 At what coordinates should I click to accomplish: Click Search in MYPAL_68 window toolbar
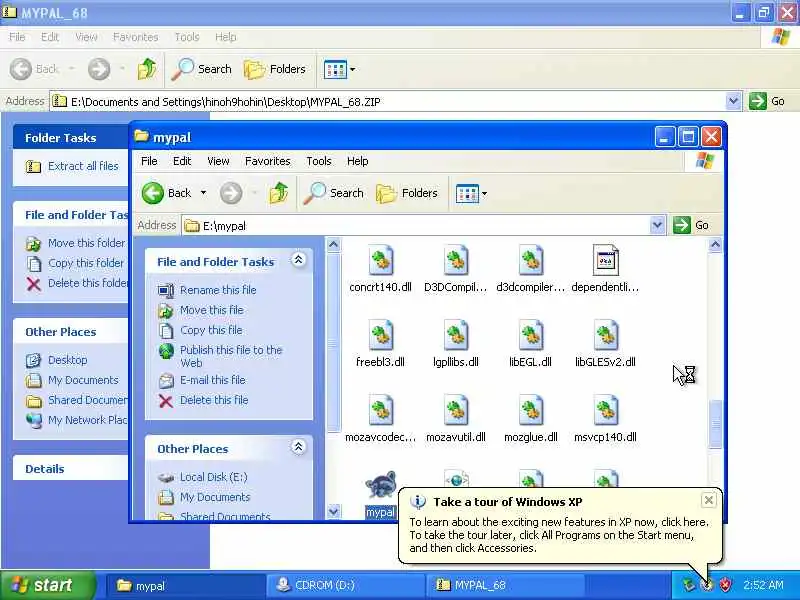202,69
